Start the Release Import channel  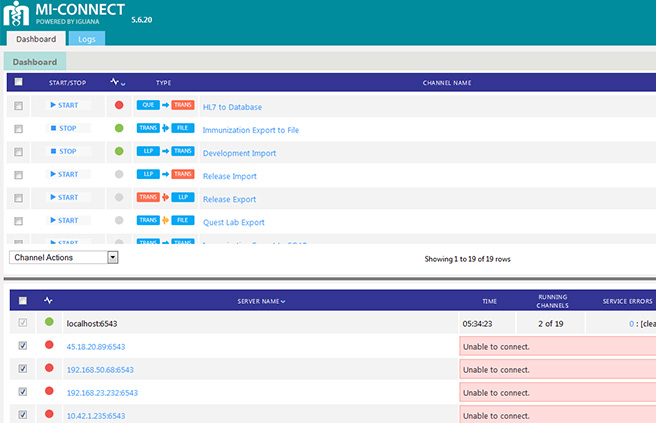coord(63,175)
